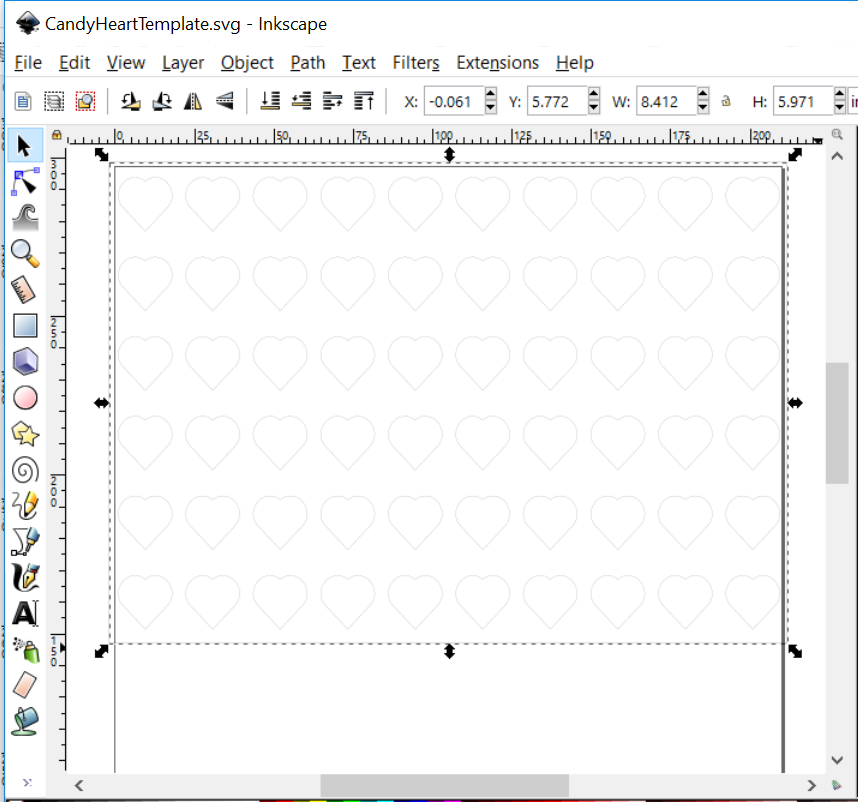Pick the Ellipse tool
Screen dimensions: 858x802
(x=25, y=397)
